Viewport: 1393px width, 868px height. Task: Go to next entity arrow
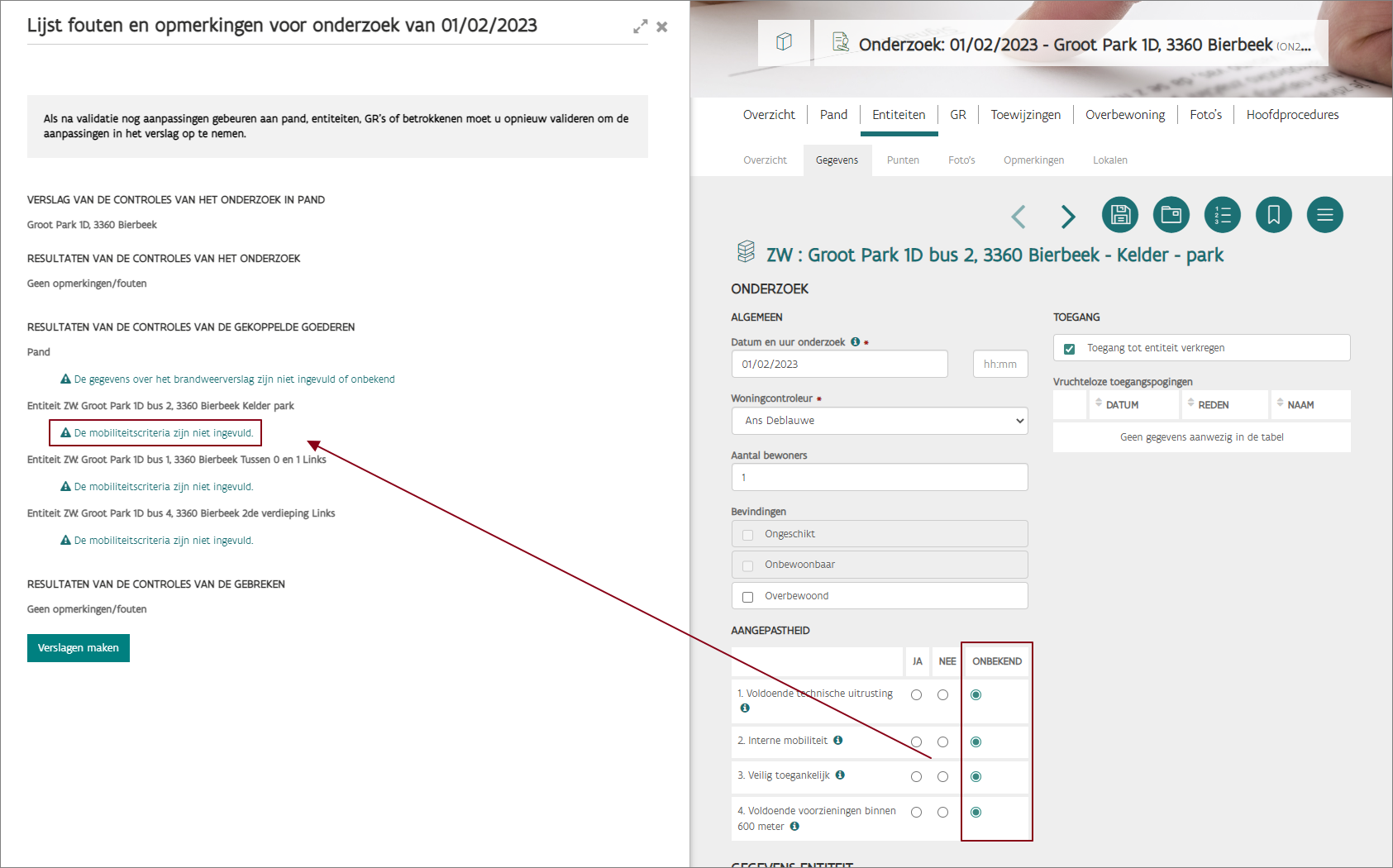click(1068, 217)
